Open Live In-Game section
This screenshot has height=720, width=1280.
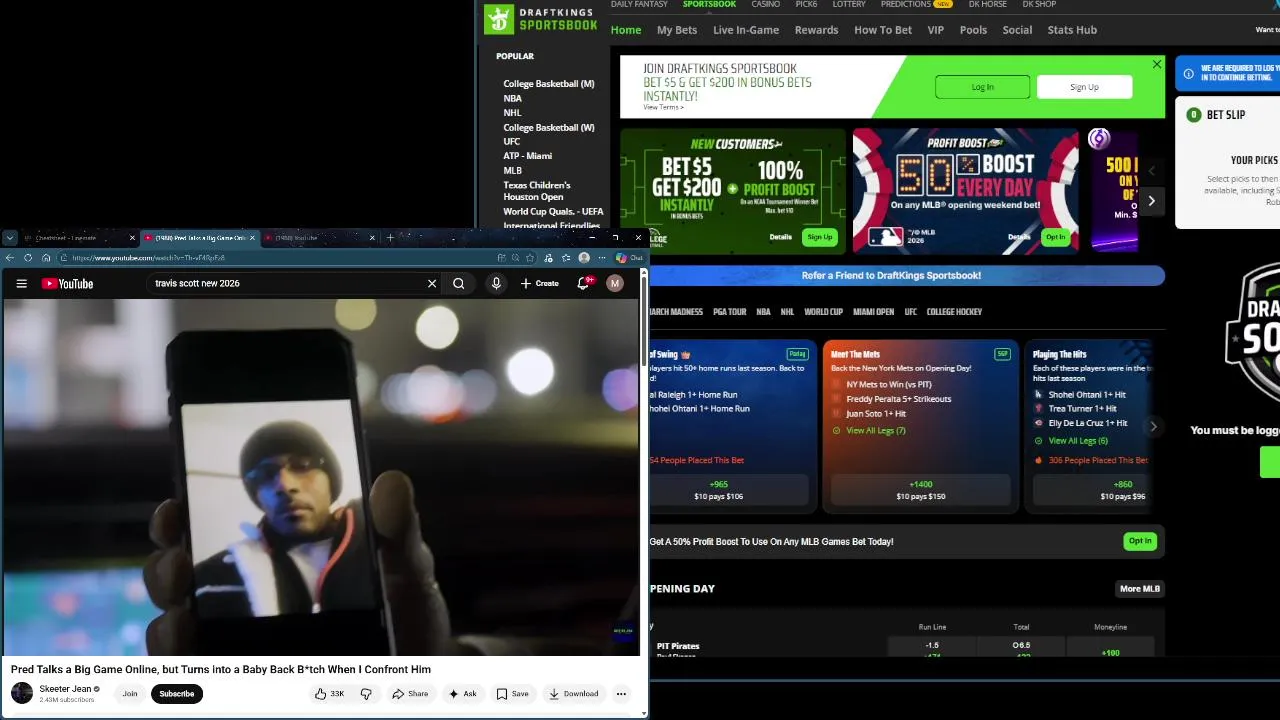(x=746, y=30)
